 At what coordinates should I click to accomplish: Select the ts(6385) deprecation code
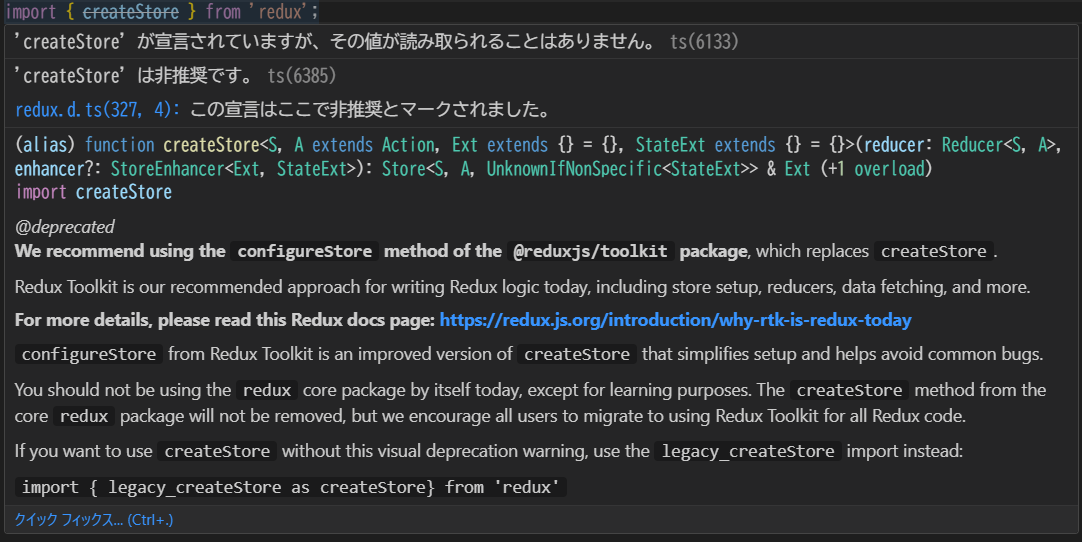(x=302, y=76)
